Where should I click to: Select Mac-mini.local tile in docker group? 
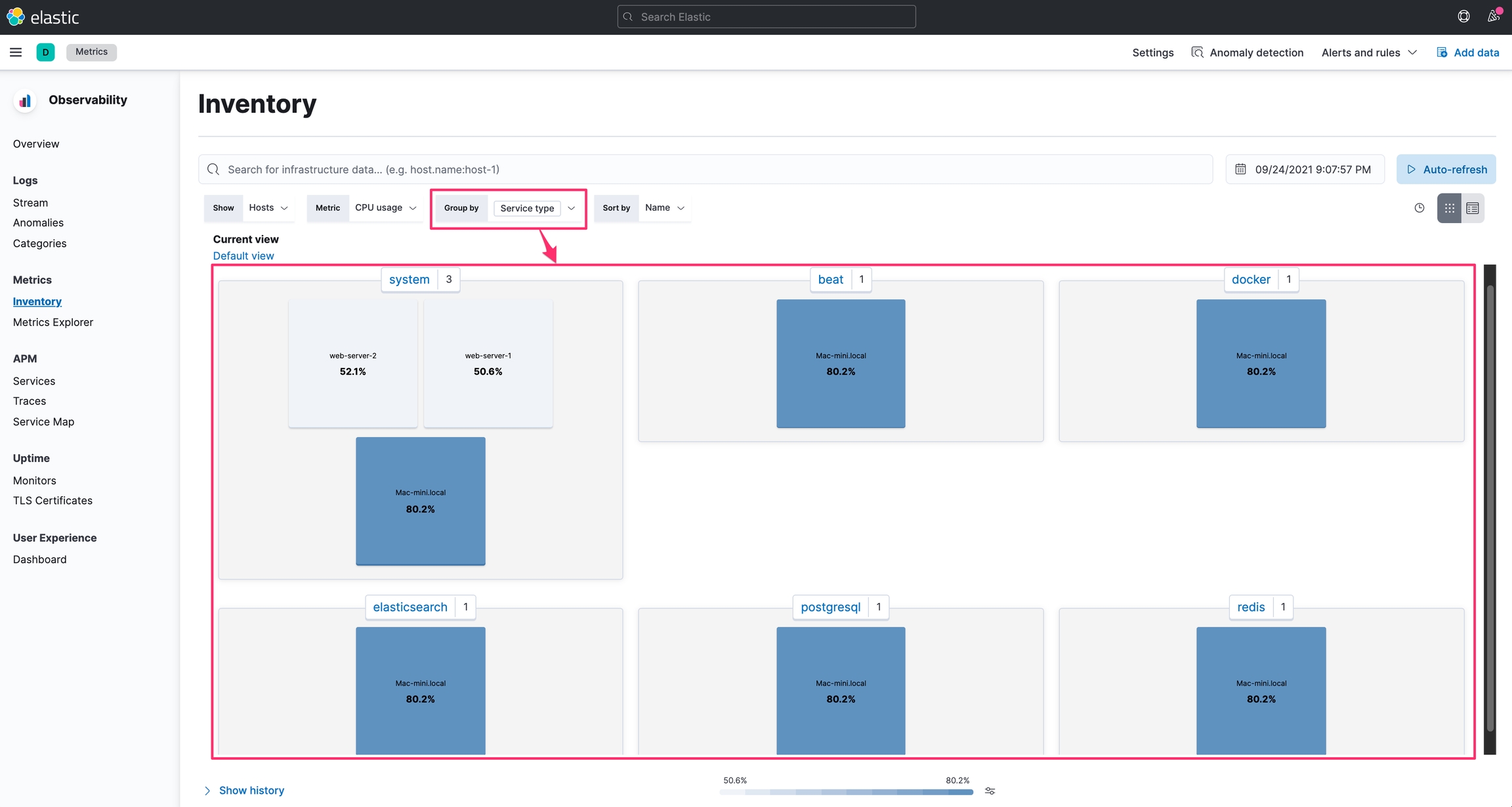[1261, 363]
